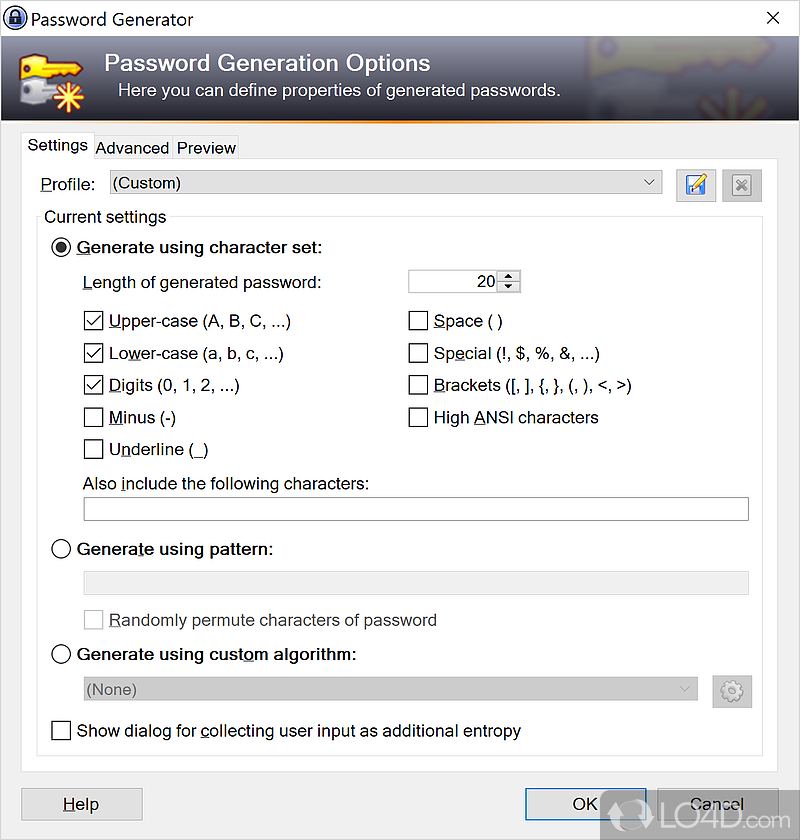Check Show dialog for additional entropy
Viewport: 800px width, 840px height.
(x=61, y=731)
